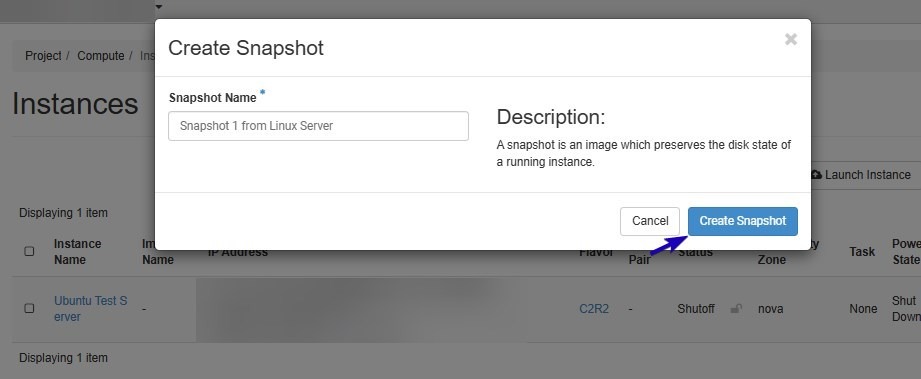The height and width of the screenshot is (379, 921).
Task: Click the nova availability zone cell
Action: [x=770, y=308]
